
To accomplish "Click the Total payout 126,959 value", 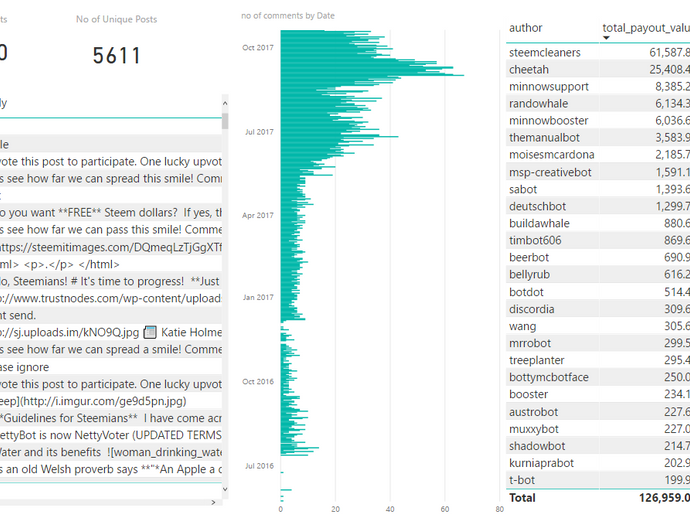I will pyautogui.click(x=664, y=498).
